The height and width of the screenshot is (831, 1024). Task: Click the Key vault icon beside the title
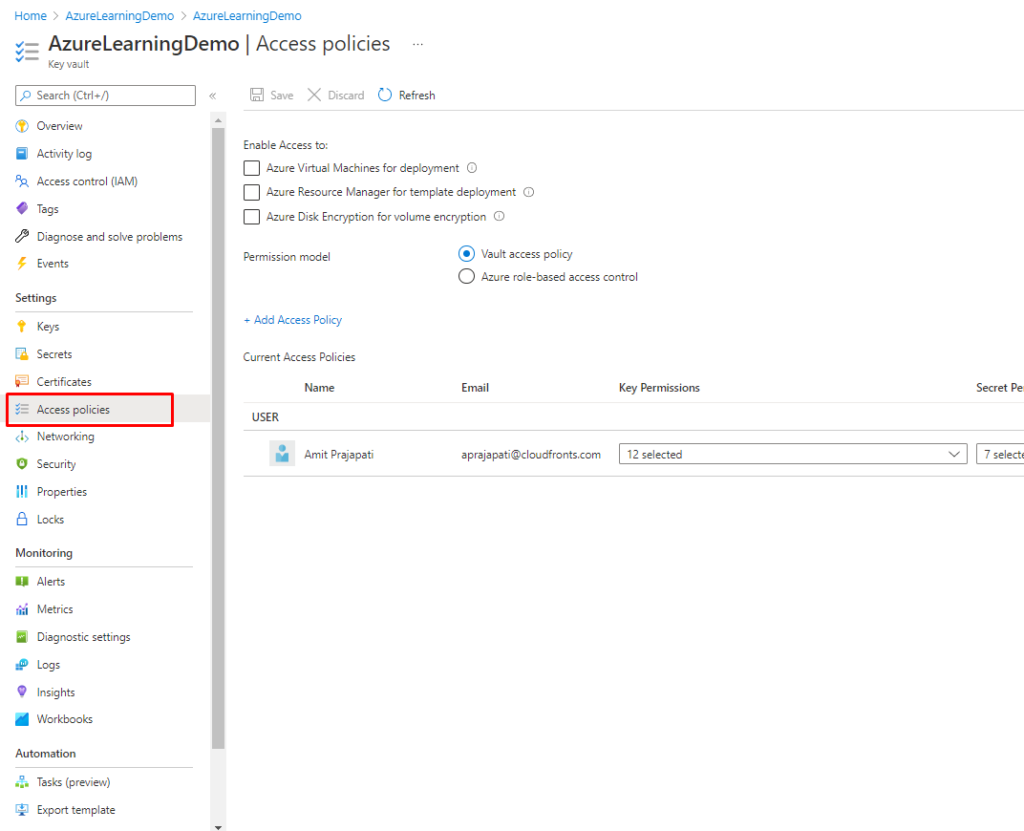point(27,52)
